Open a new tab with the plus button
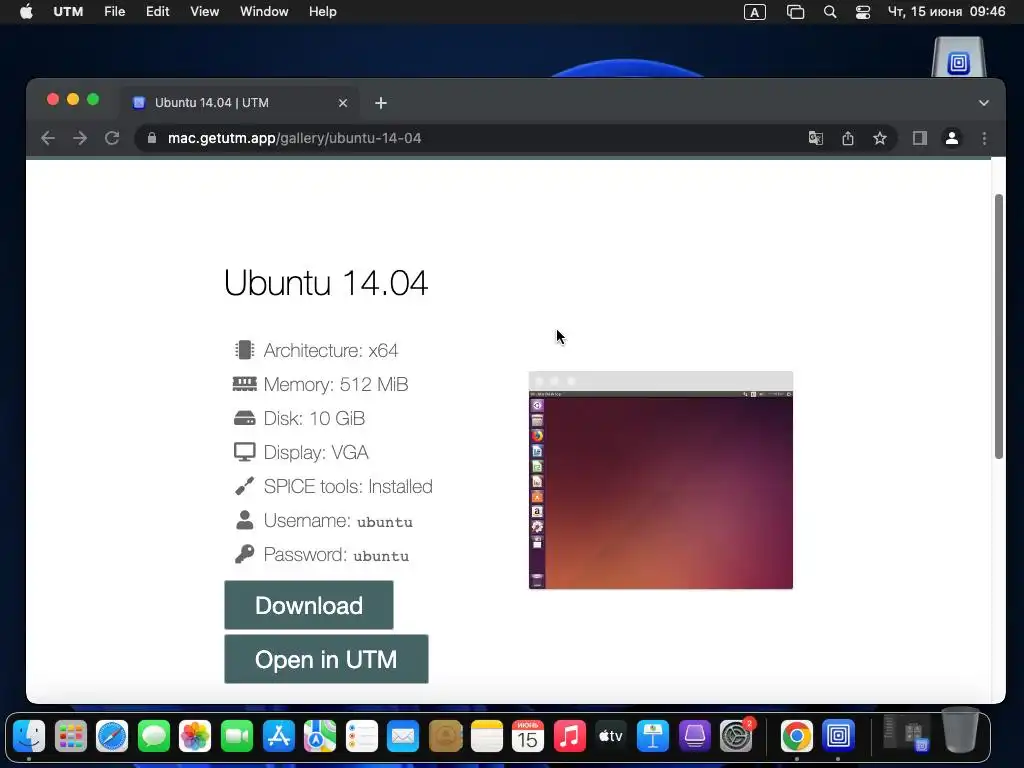The image size is (1024, 768). coord(381,103)
